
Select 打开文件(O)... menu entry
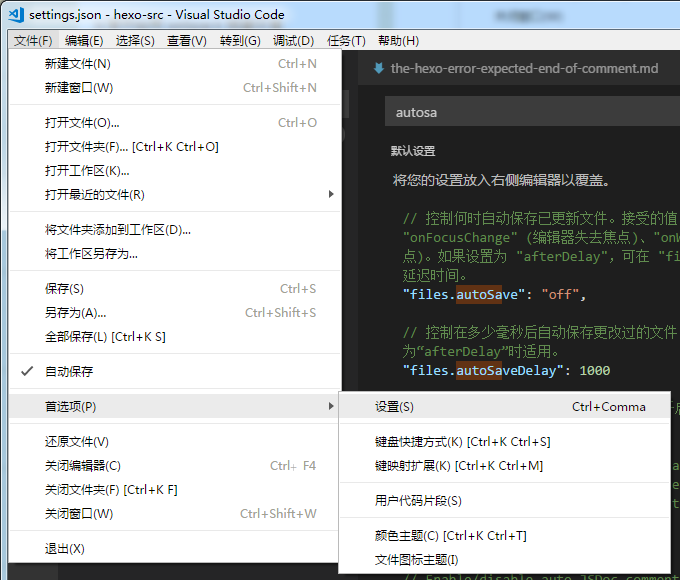[x=175, y=123]
